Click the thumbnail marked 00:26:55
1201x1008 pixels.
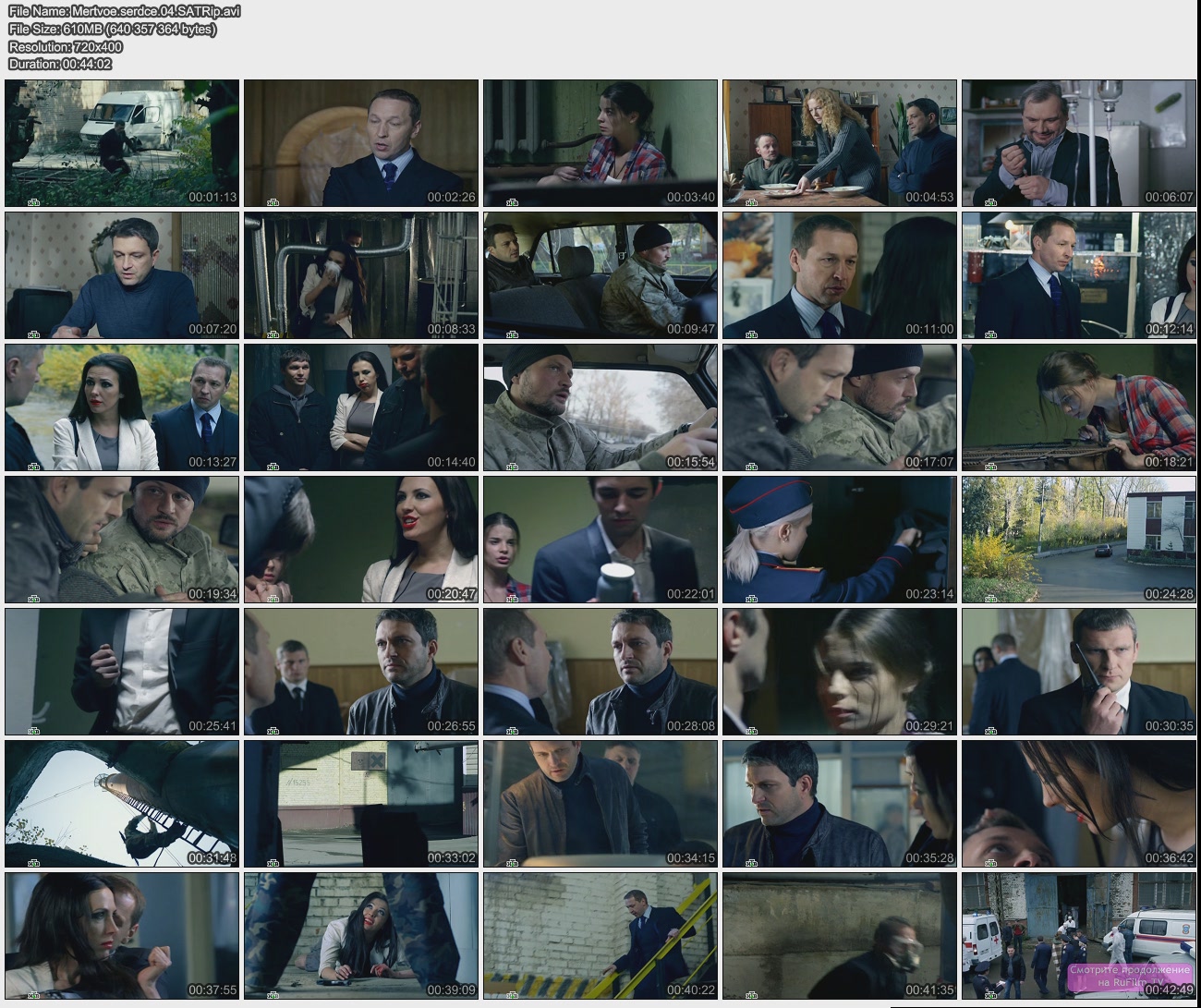(x=361, y=672)
